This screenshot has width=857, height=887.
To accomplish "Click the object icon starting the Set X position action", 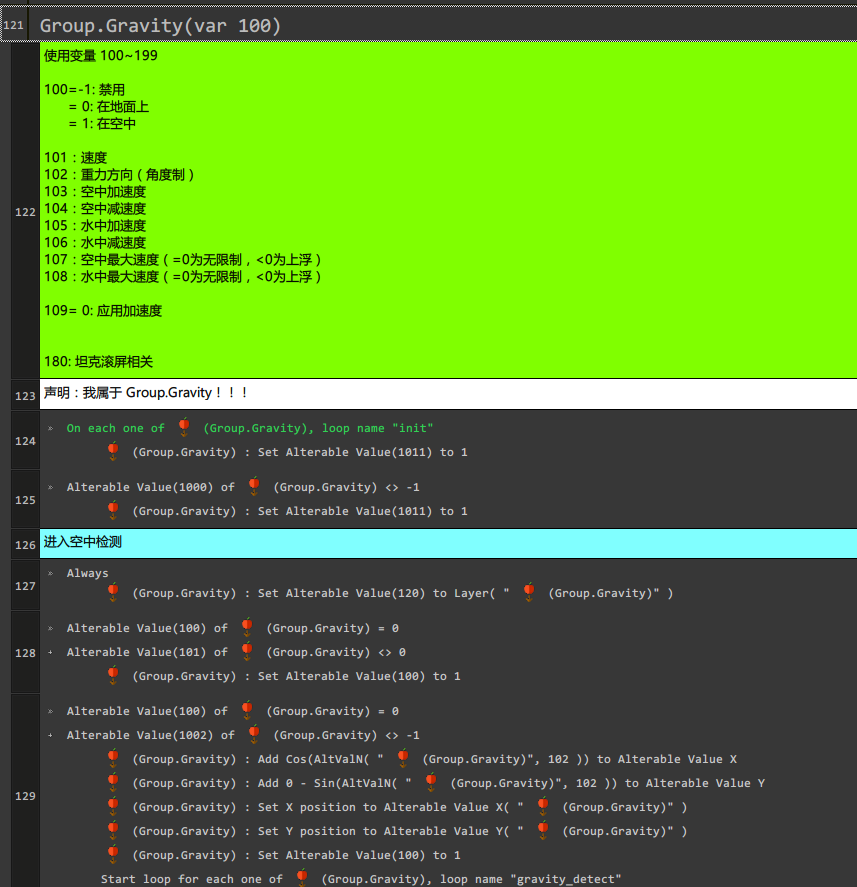I will point(113,806).
